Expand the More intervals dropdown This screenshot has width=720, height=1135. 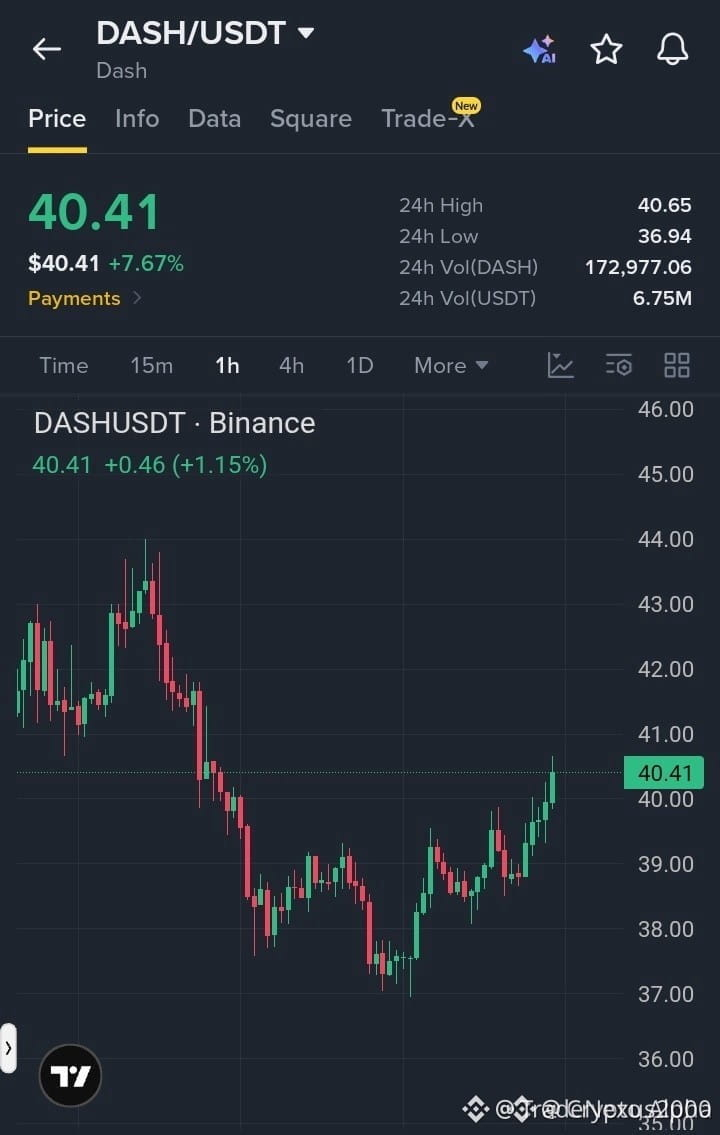451,366
